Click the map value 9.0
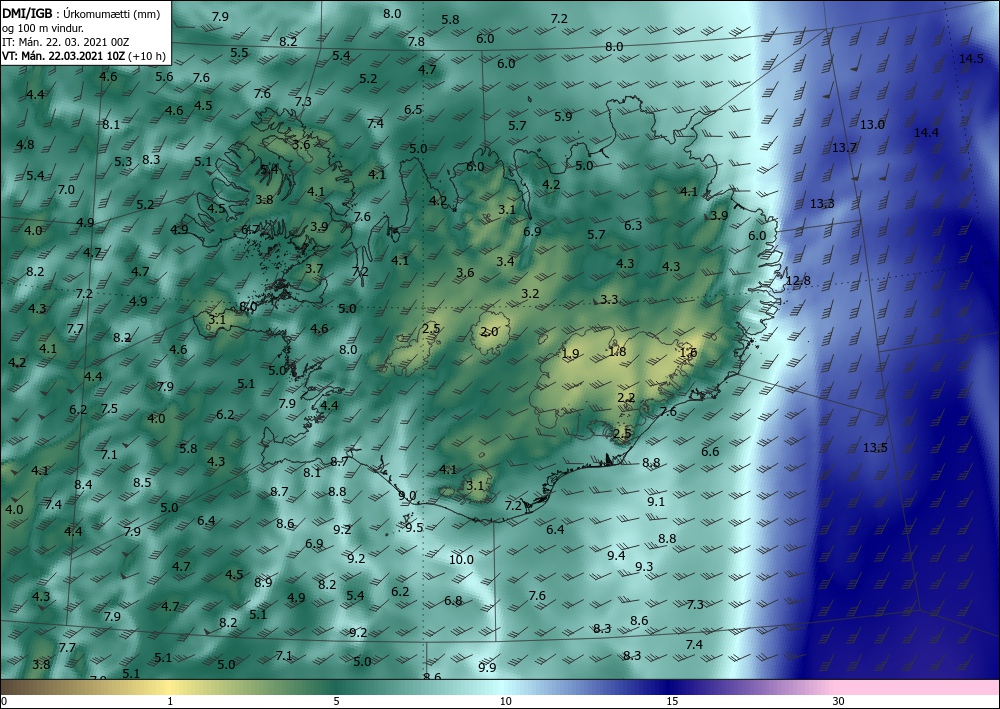 407,495
